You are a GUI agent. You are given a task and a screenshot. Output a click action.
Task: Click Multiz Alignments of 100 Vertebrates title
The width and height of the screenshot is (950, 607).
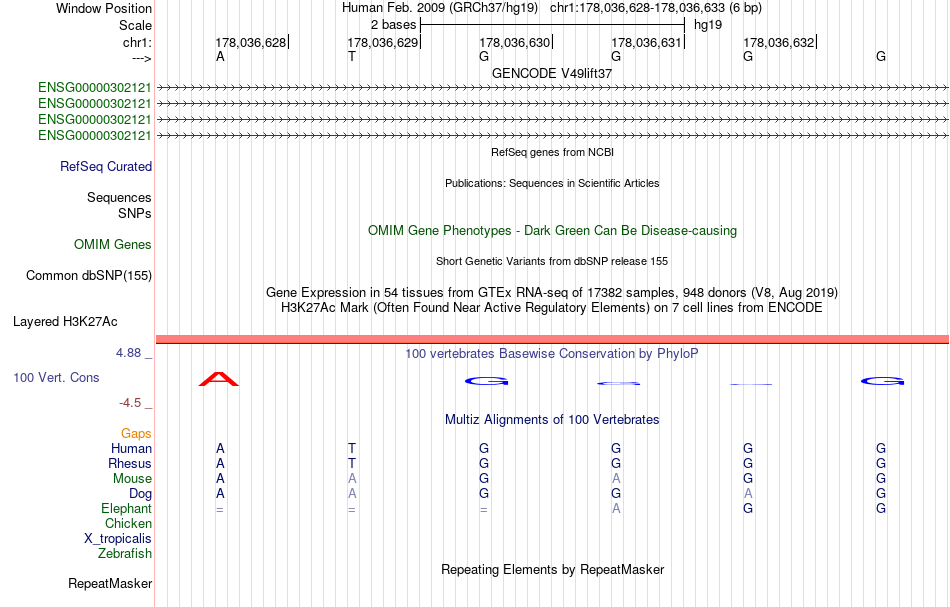tap(552, 420)
